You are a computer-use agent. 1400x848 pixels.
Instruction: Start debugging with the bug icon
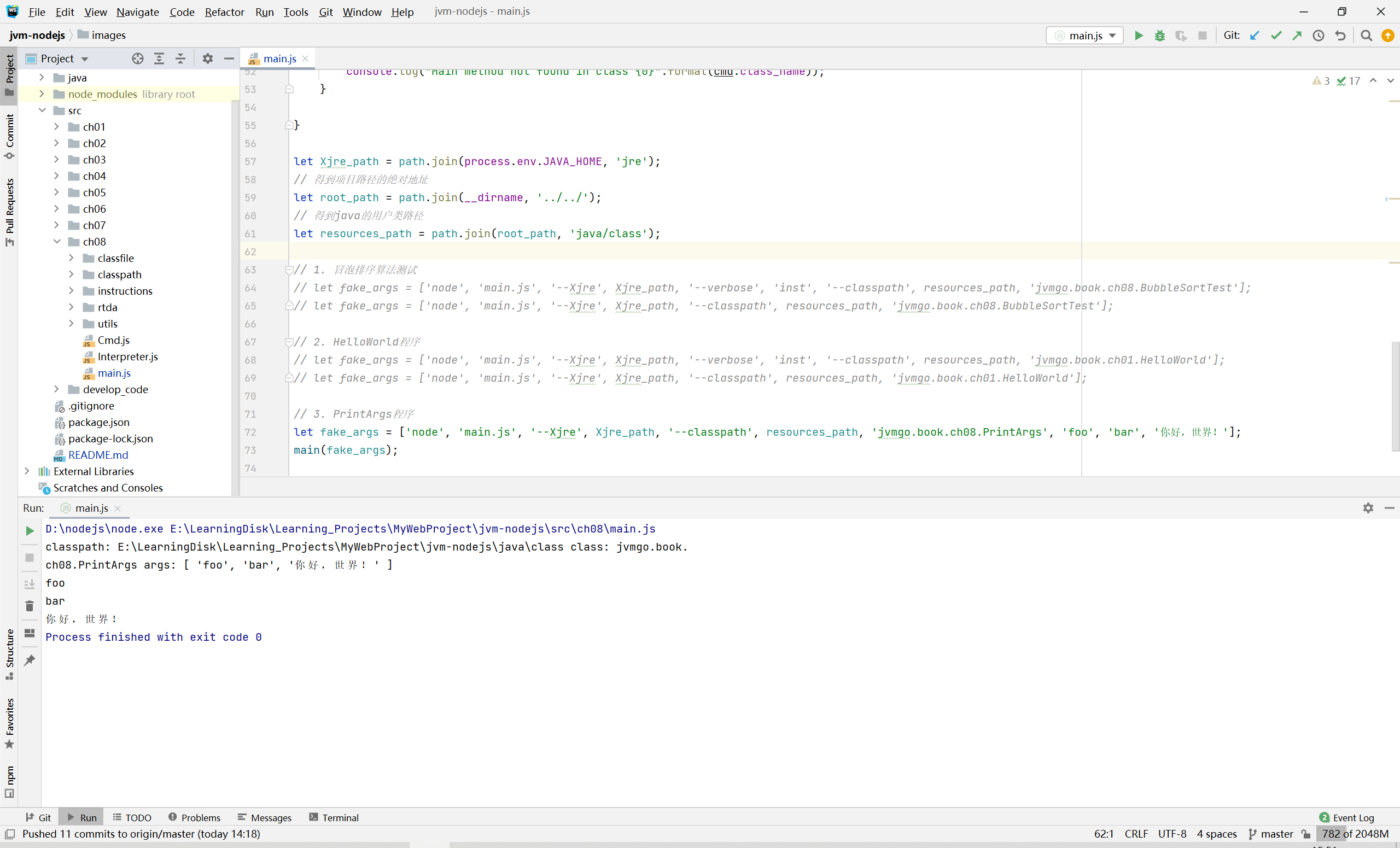click(x=1160, y=35)
